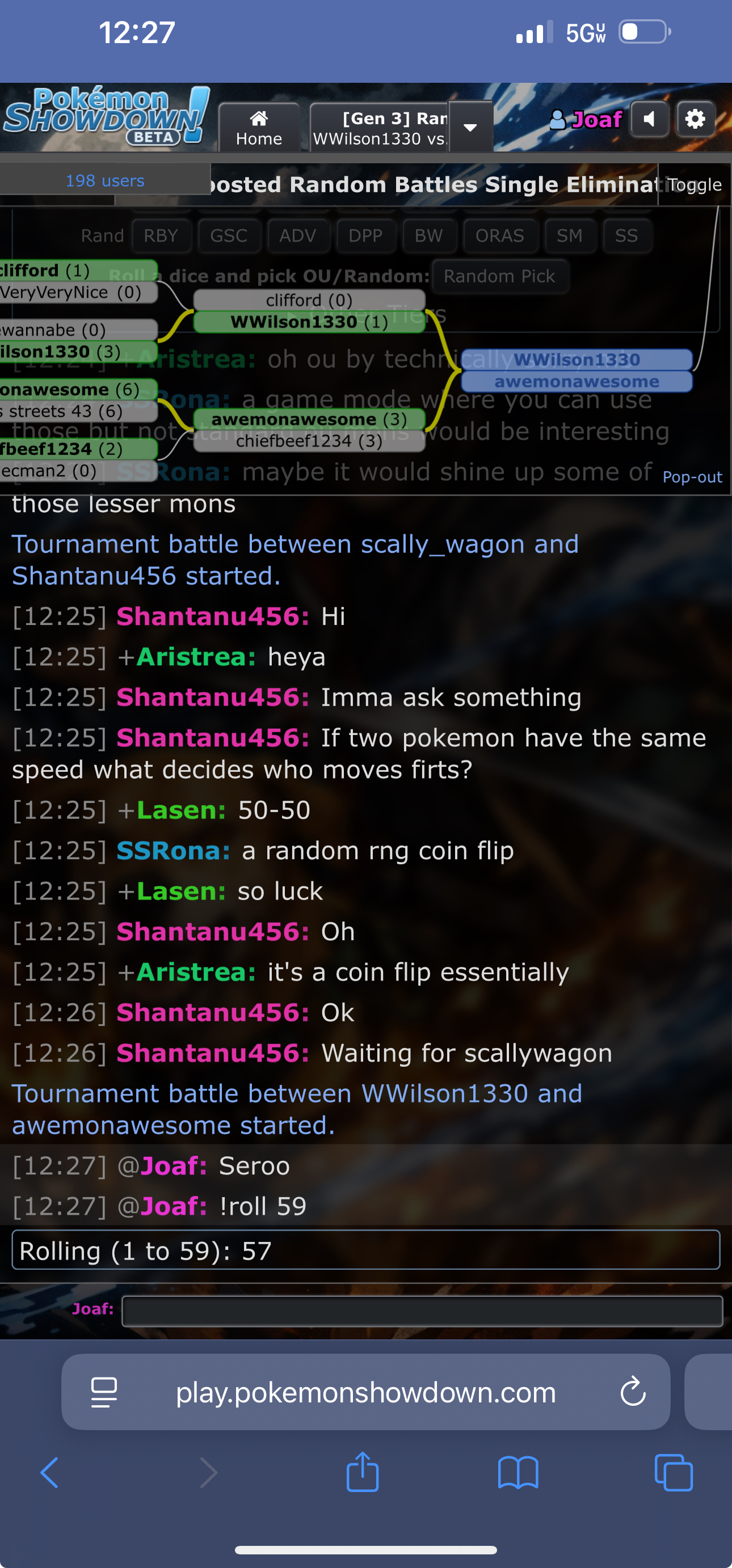Mute sound with the speaker icon
The width and height of the screenshot is (732, 1568).
(649, 119)
